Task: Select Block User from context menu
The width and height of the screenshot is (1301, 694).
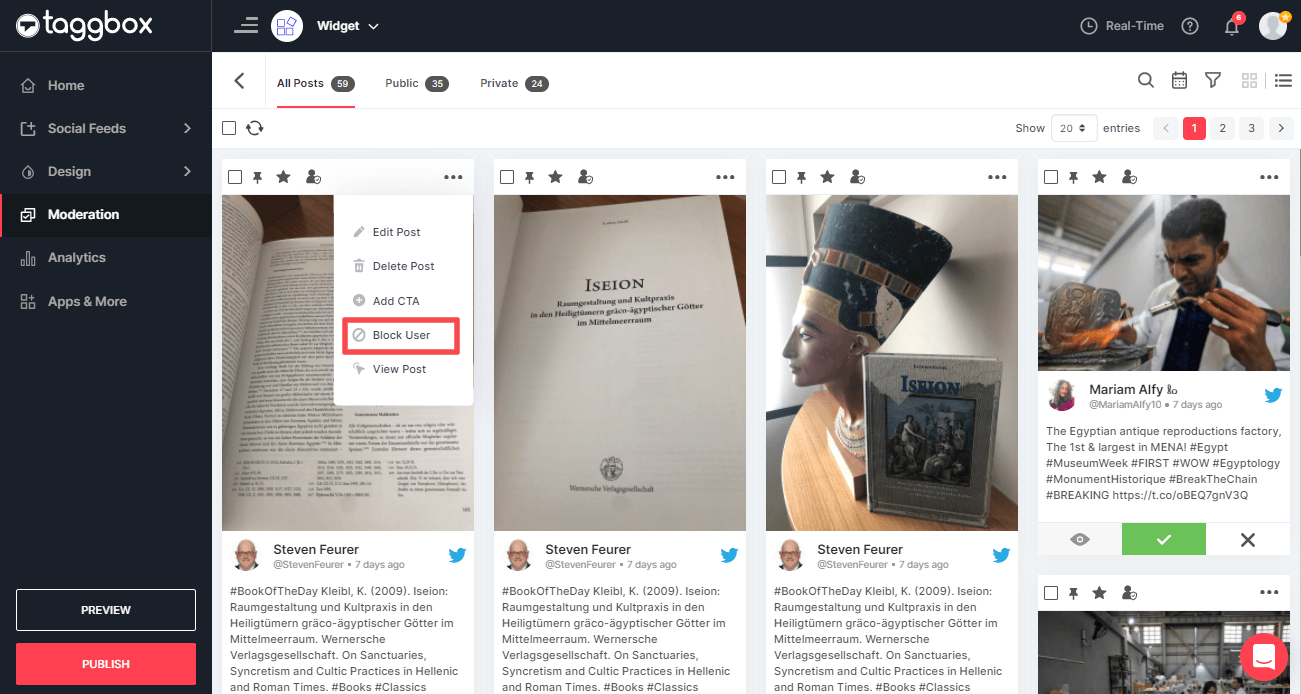Action: pyautogui.click(x=401, y=335)
